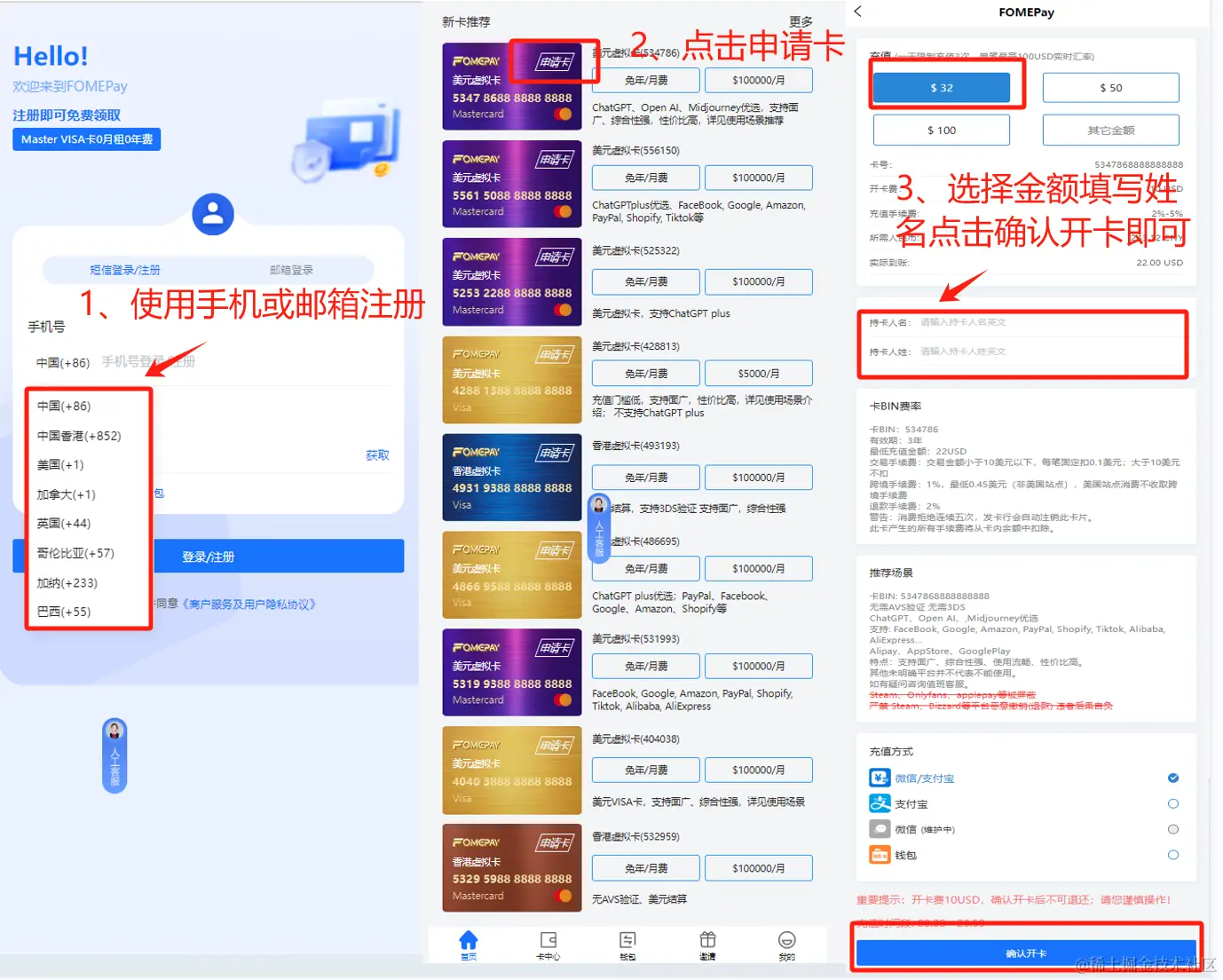Tap 申请卡 badge on gold card 4288 1388
The width and height of the screenshot is (1223, 980).
[555, 355]
